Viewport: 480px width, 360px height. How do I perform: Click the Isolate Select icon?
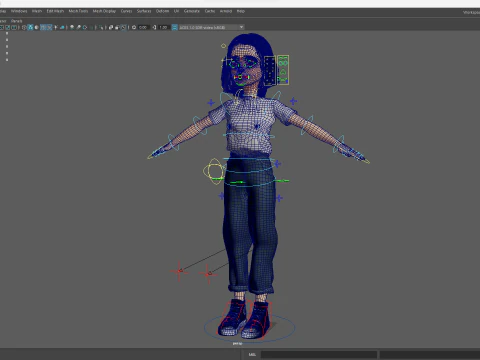(101, 27)
